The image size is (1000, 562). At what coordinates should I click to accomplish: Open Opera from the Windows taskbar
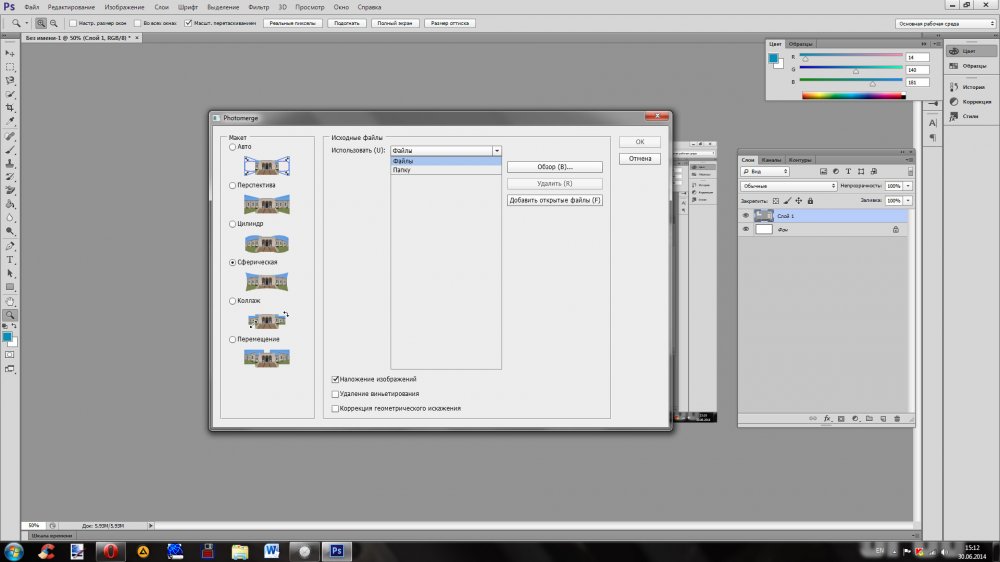(x=109, y=550)
